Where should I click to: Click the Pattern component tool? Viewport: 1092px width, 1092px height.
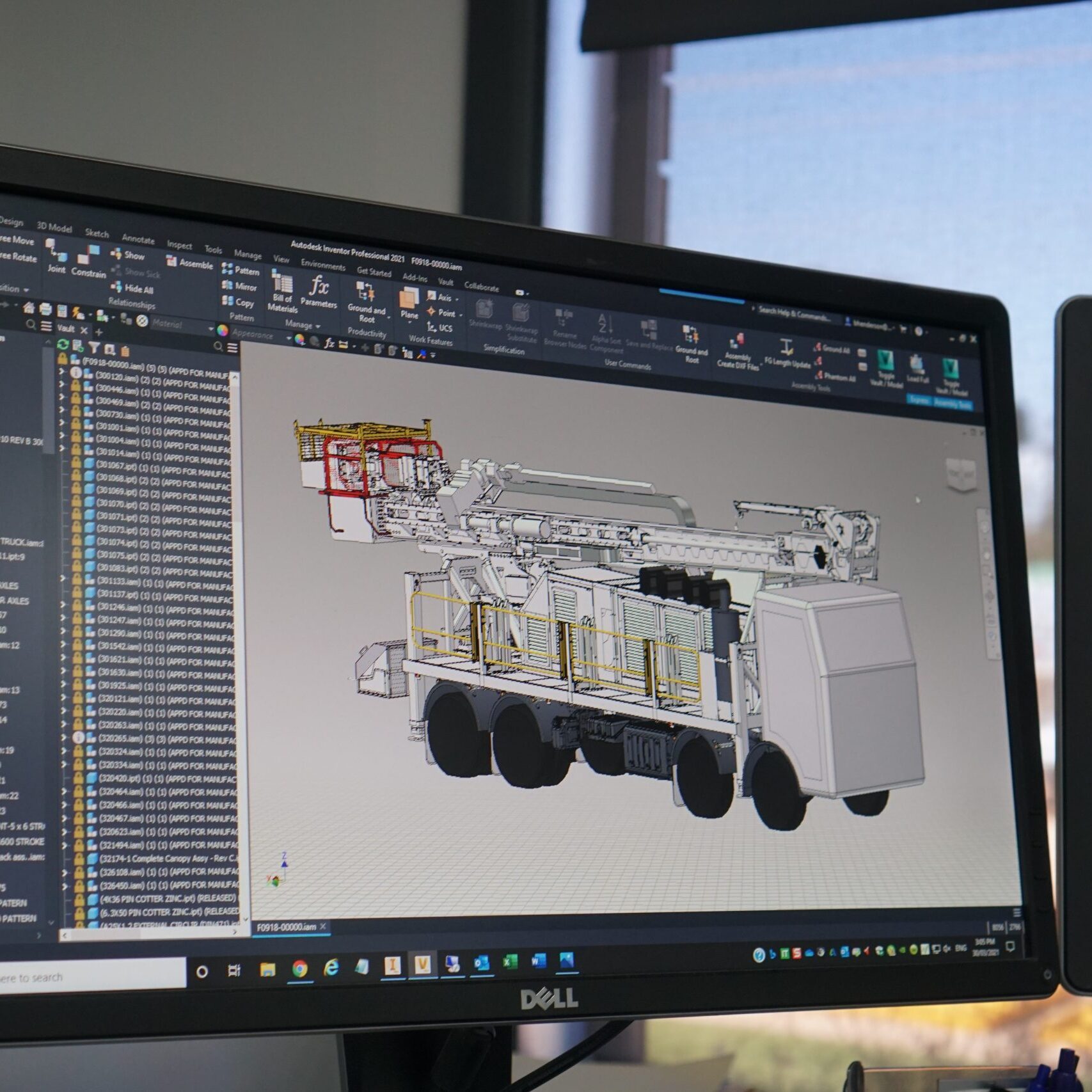[x=241, y=270]
